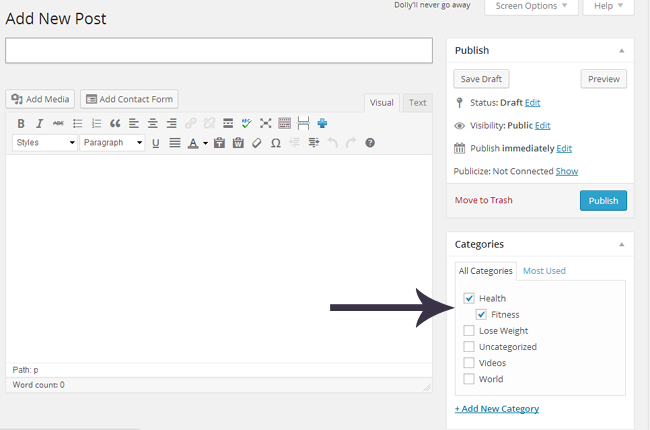Click the Preview button
This screenshot has height=430, width=650.
(x=604, y=79)
